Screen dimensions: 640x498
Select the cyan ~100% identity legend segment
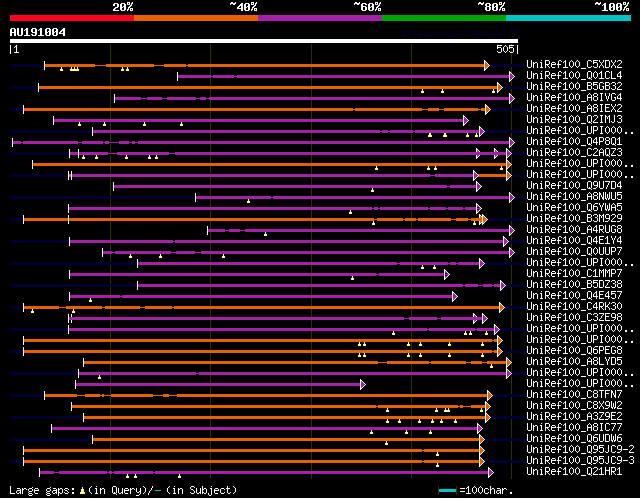[569, 18]
